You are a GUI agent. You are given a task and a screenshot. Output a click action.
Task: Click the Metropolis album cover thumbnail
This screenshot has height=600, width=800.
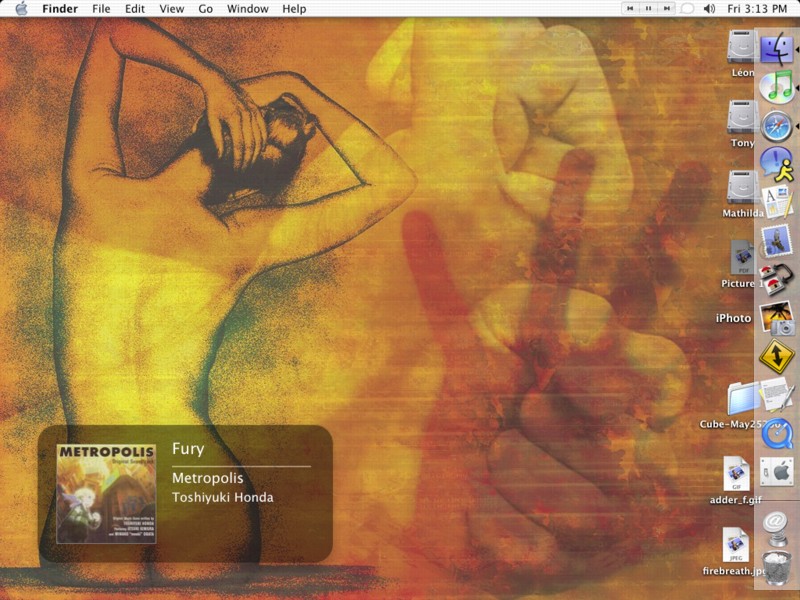pos(106,493)
